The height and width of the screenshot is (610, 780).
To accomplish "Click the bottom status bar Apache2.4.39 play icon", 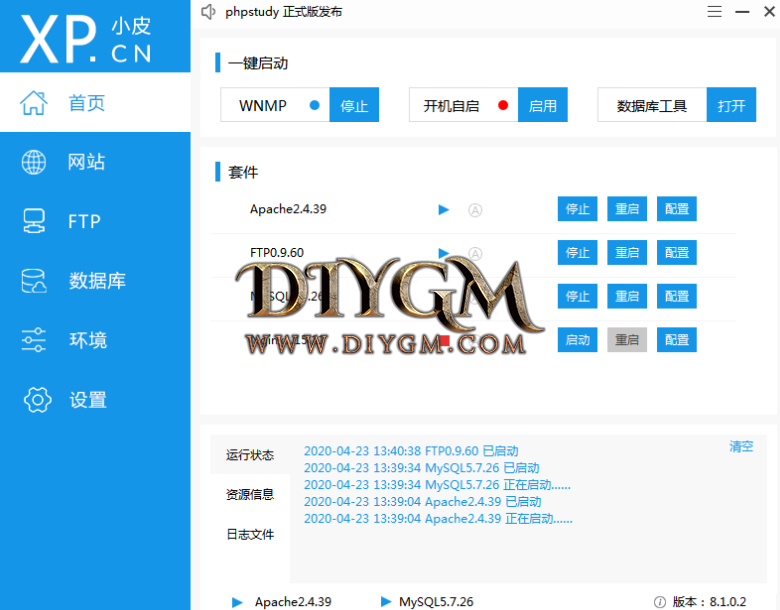I will click(237, 602).
